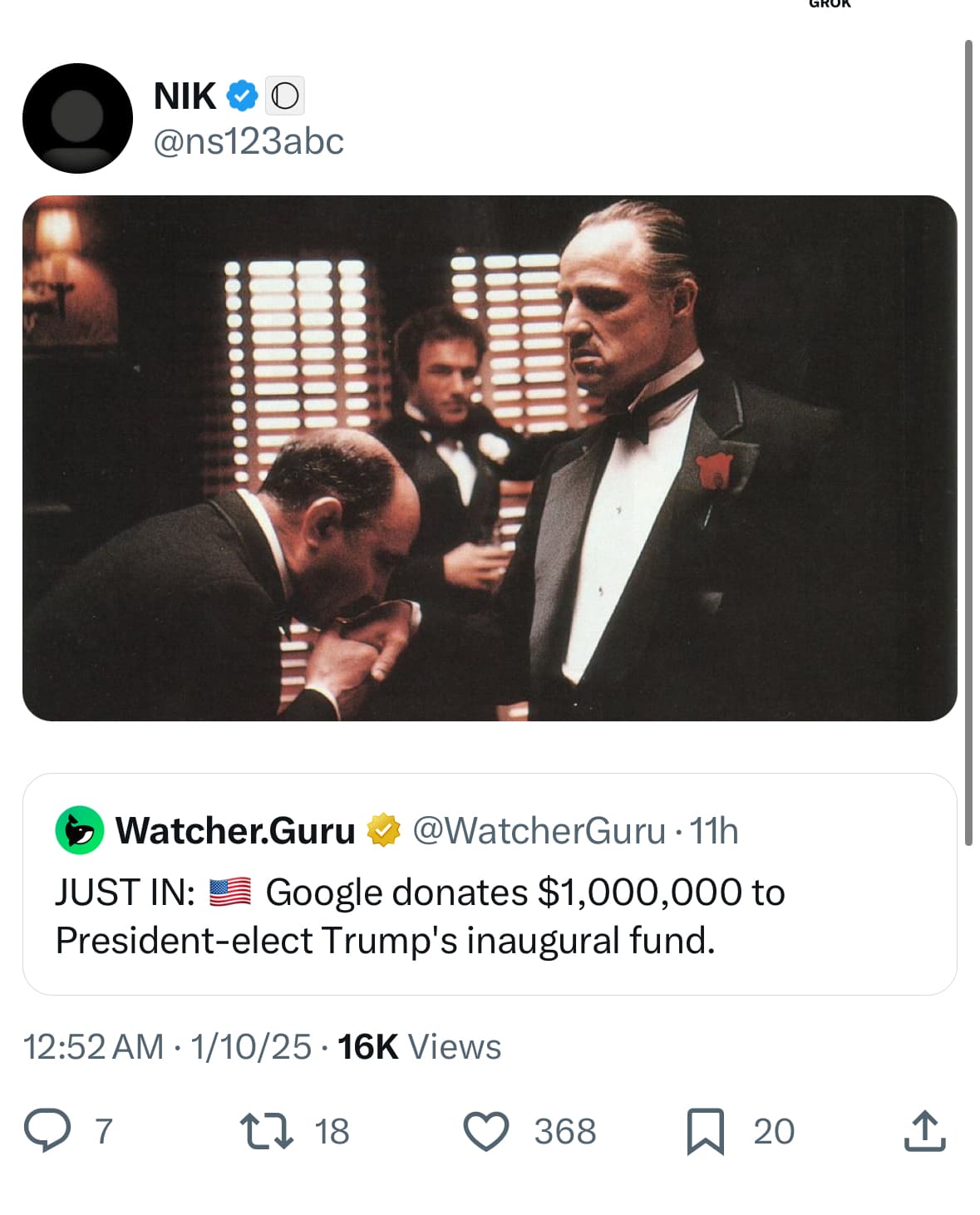Click the 11h timestamp on the quoted tweet
This screenshot has width=980, height=1215.
tap(715, 829)
